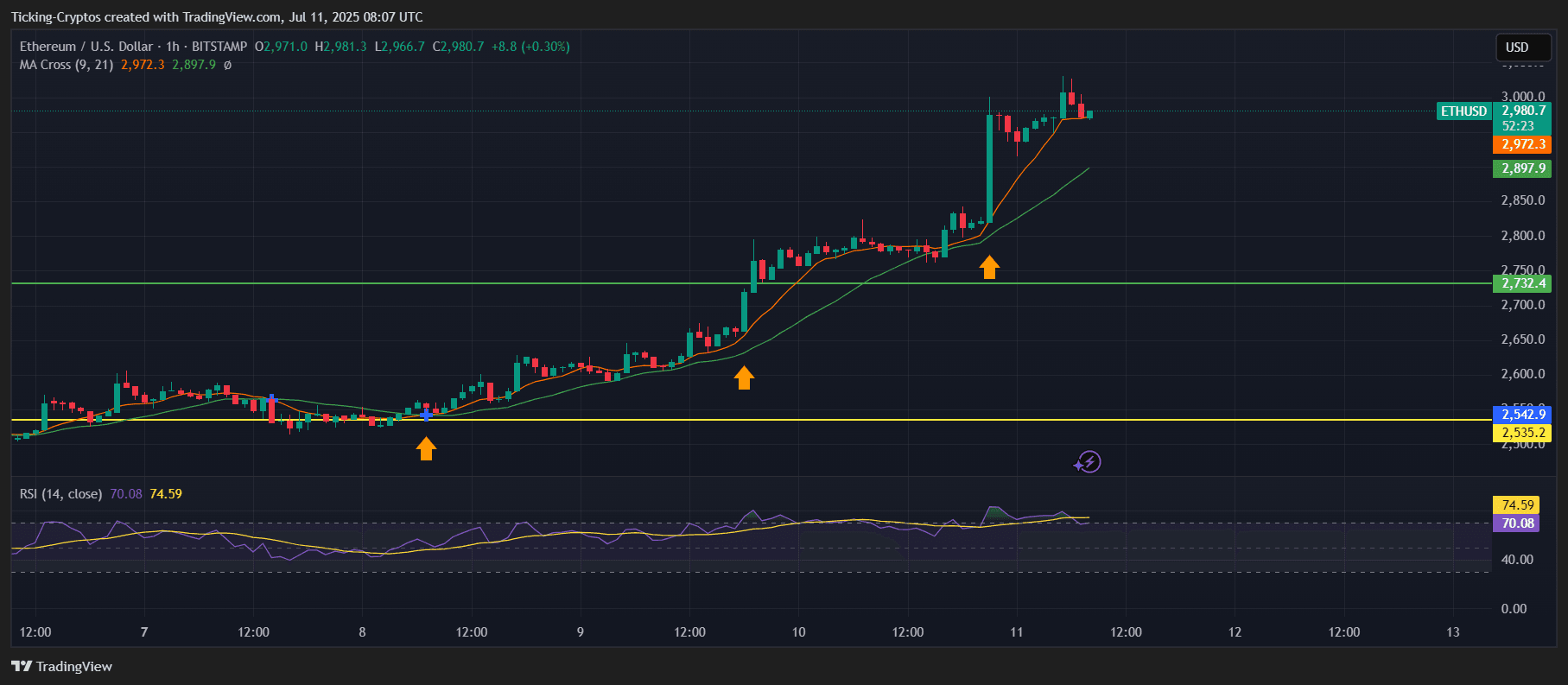Click the green 2,732.4 line price tag
This screenshot has width=1568, height=685.
coord(1522,283)
